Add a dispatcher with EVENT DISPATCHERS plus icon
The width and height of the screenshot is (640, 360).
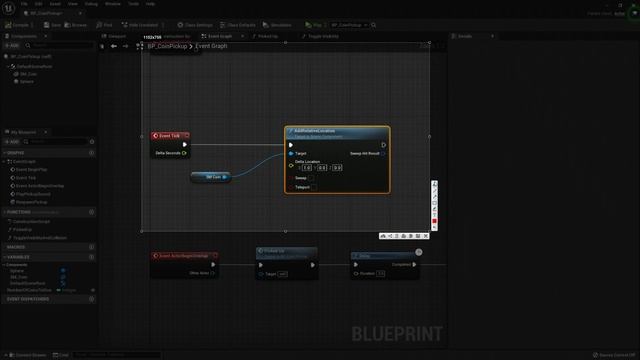coord(91,299)
